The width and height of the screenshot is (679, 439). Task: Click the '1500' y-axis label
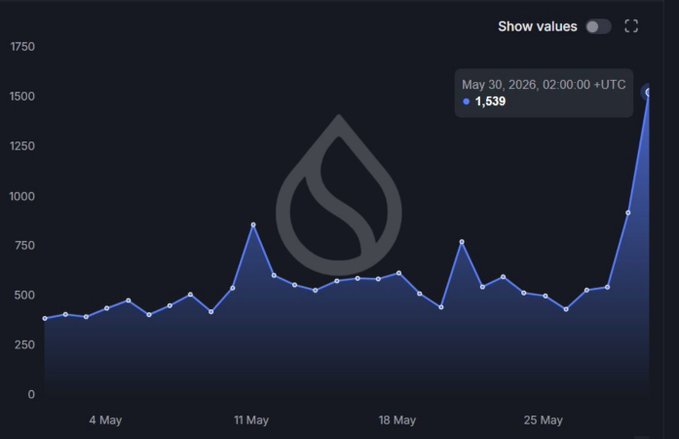[x=22, y=96]
